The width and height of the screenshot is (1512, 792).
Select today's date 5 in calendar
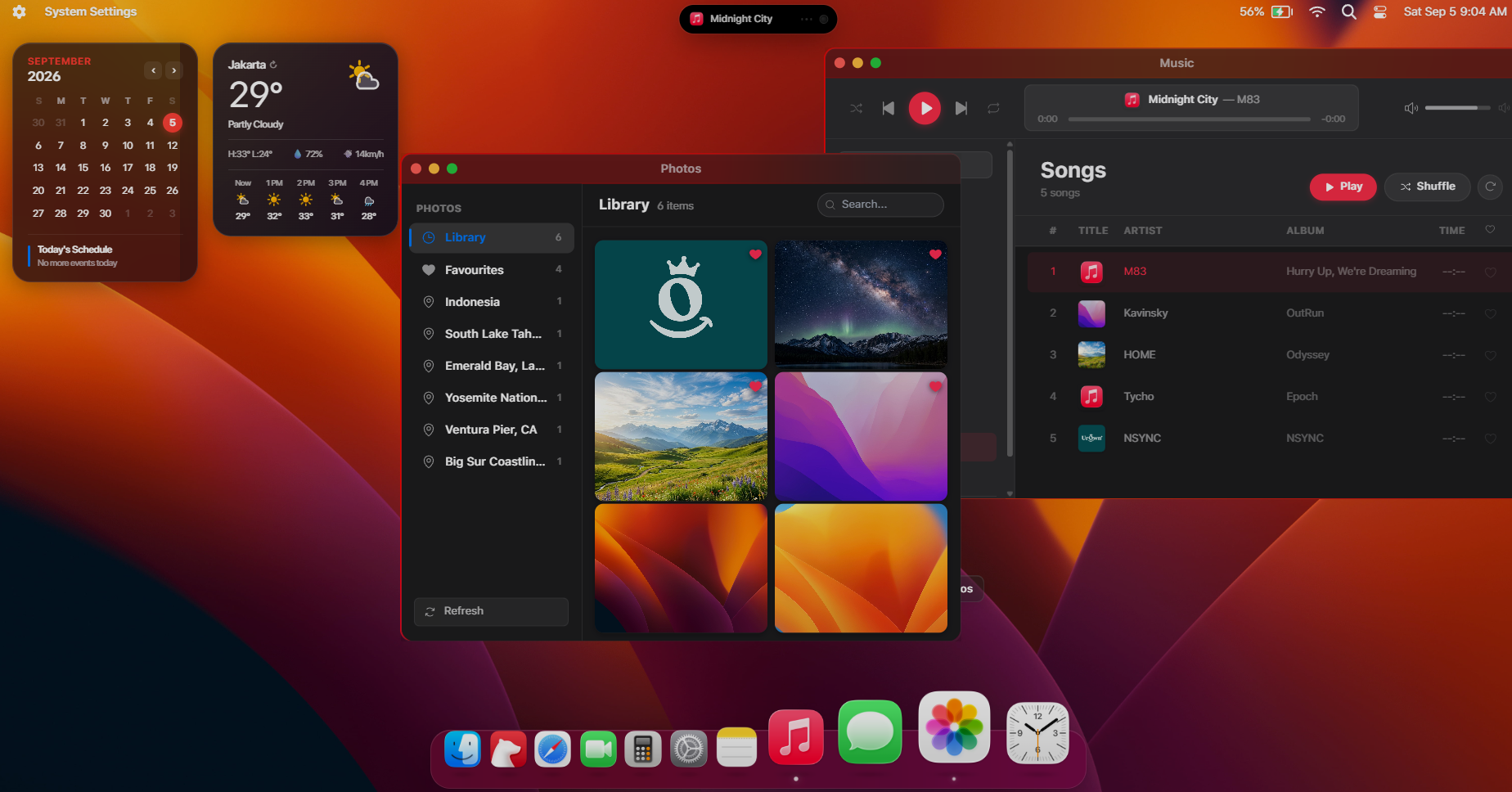click(x=173, y=123)
